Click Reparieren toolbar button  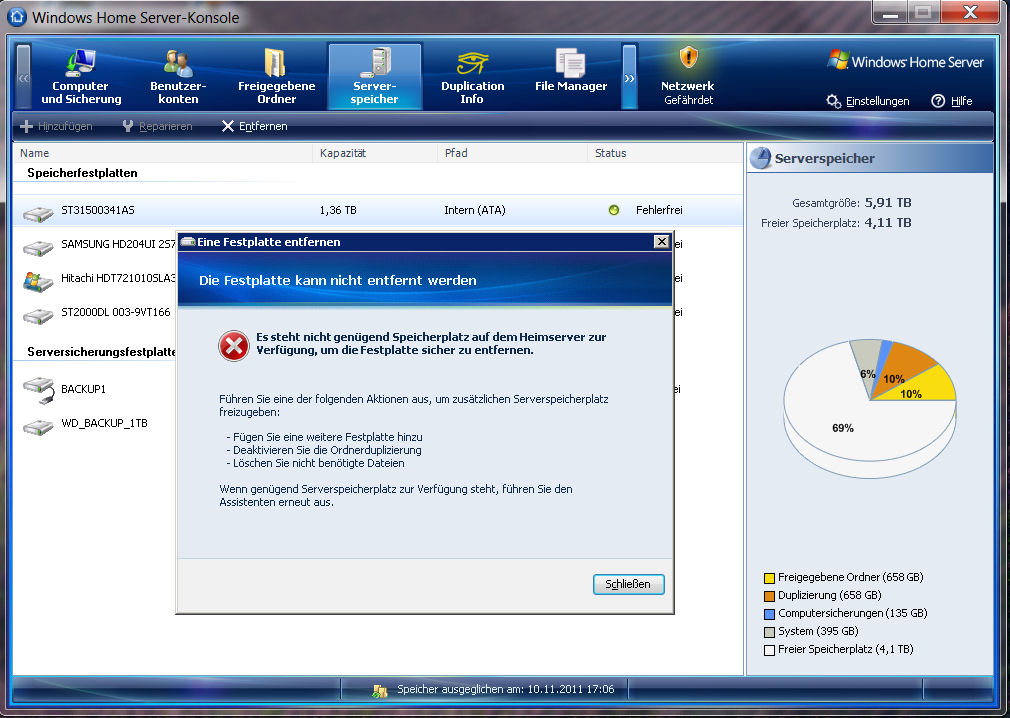point(157,126)
